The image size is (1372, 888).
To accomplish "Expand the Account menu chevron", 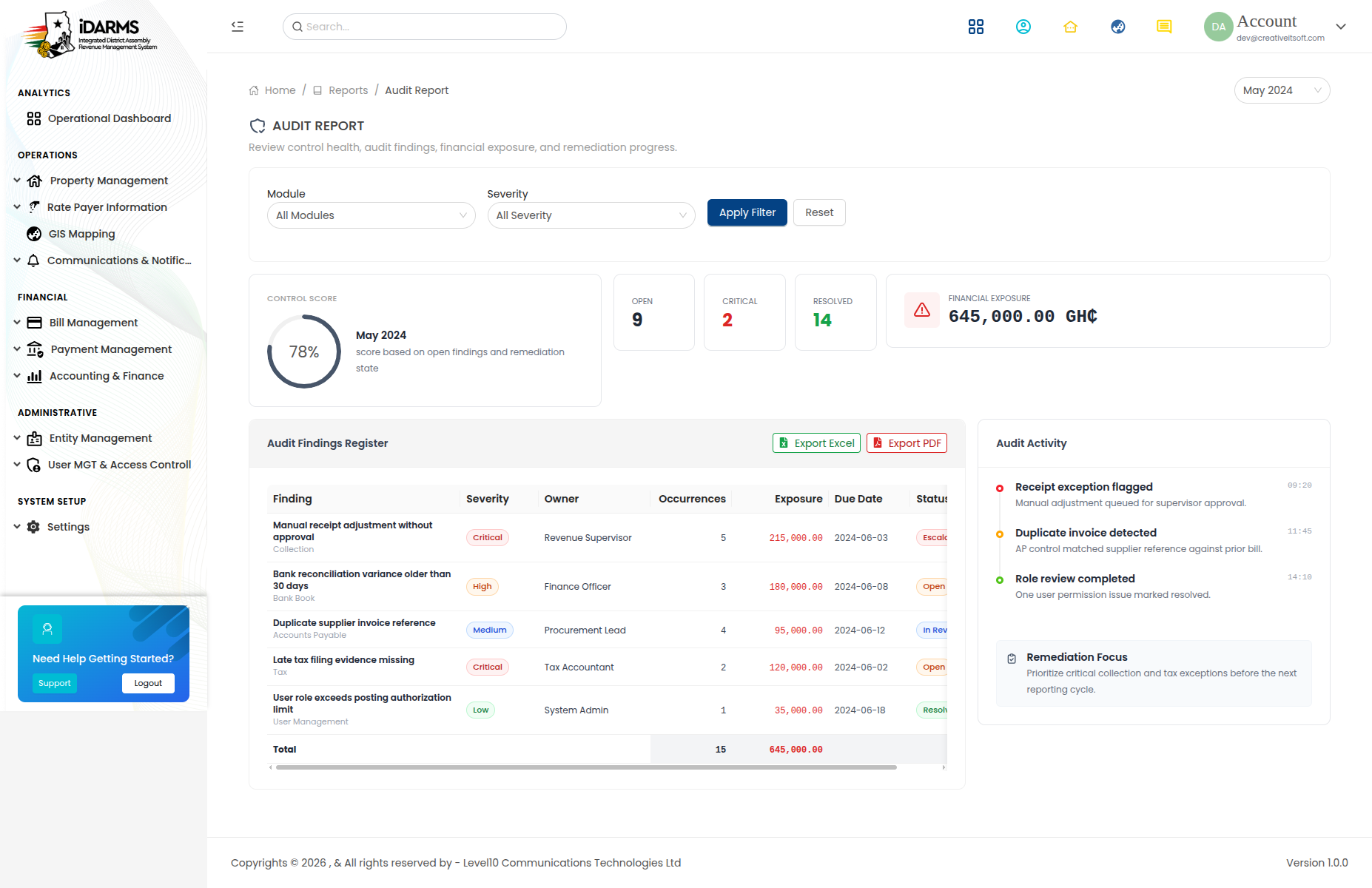I will 1341,27.
